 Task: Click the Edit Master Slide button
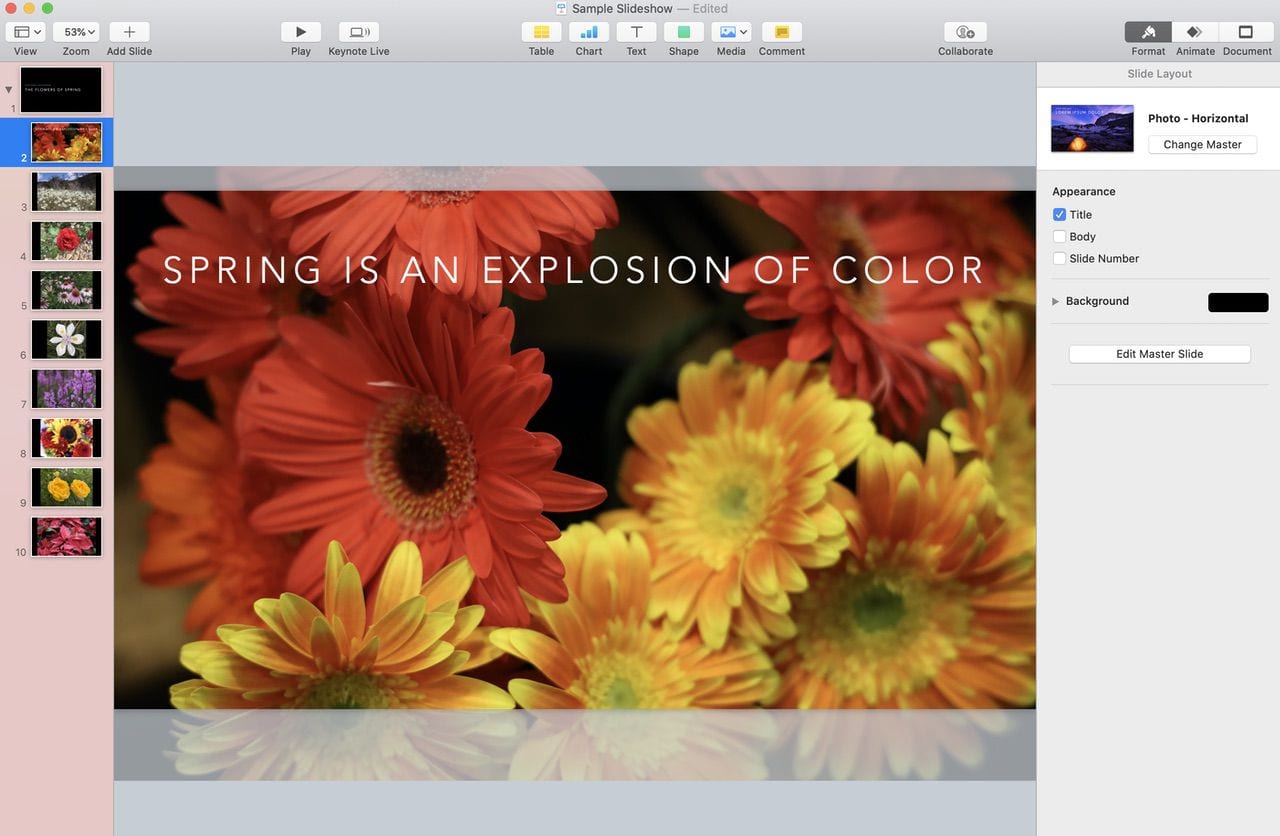pyautogui.click(x=1159, y=354)
